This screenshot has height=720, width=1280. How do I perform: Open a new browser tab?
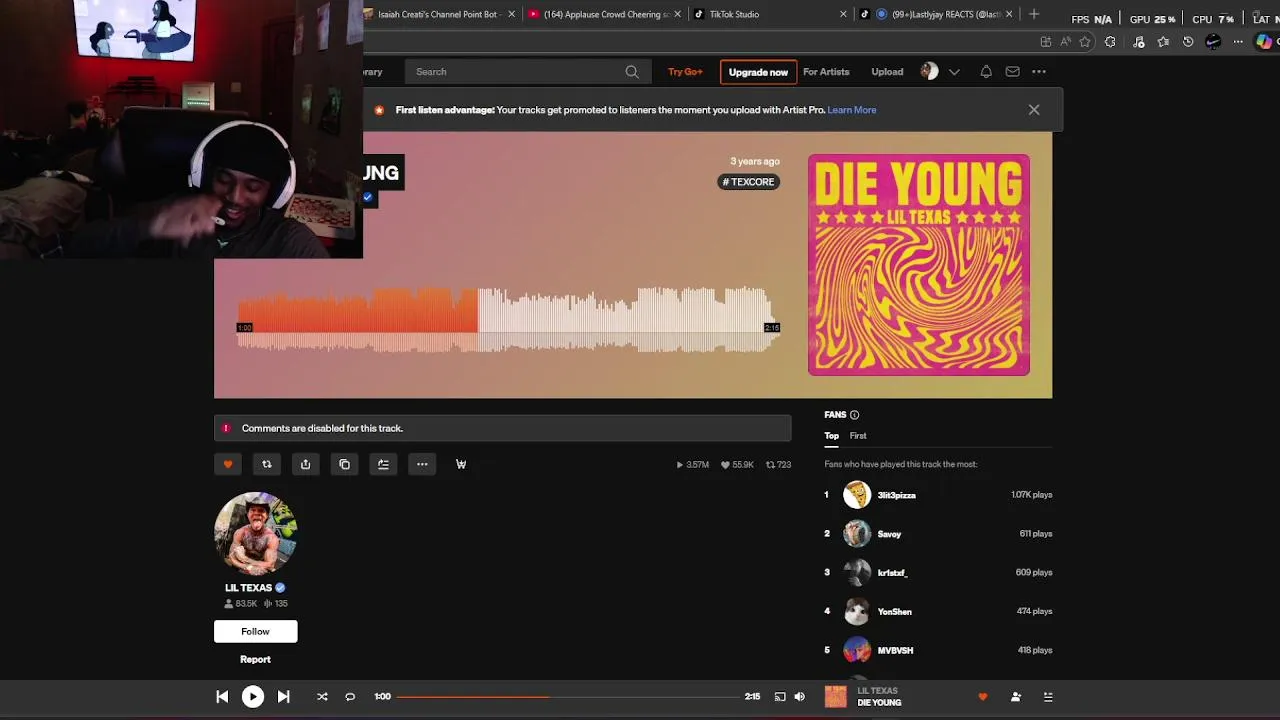pos(1034,14)
